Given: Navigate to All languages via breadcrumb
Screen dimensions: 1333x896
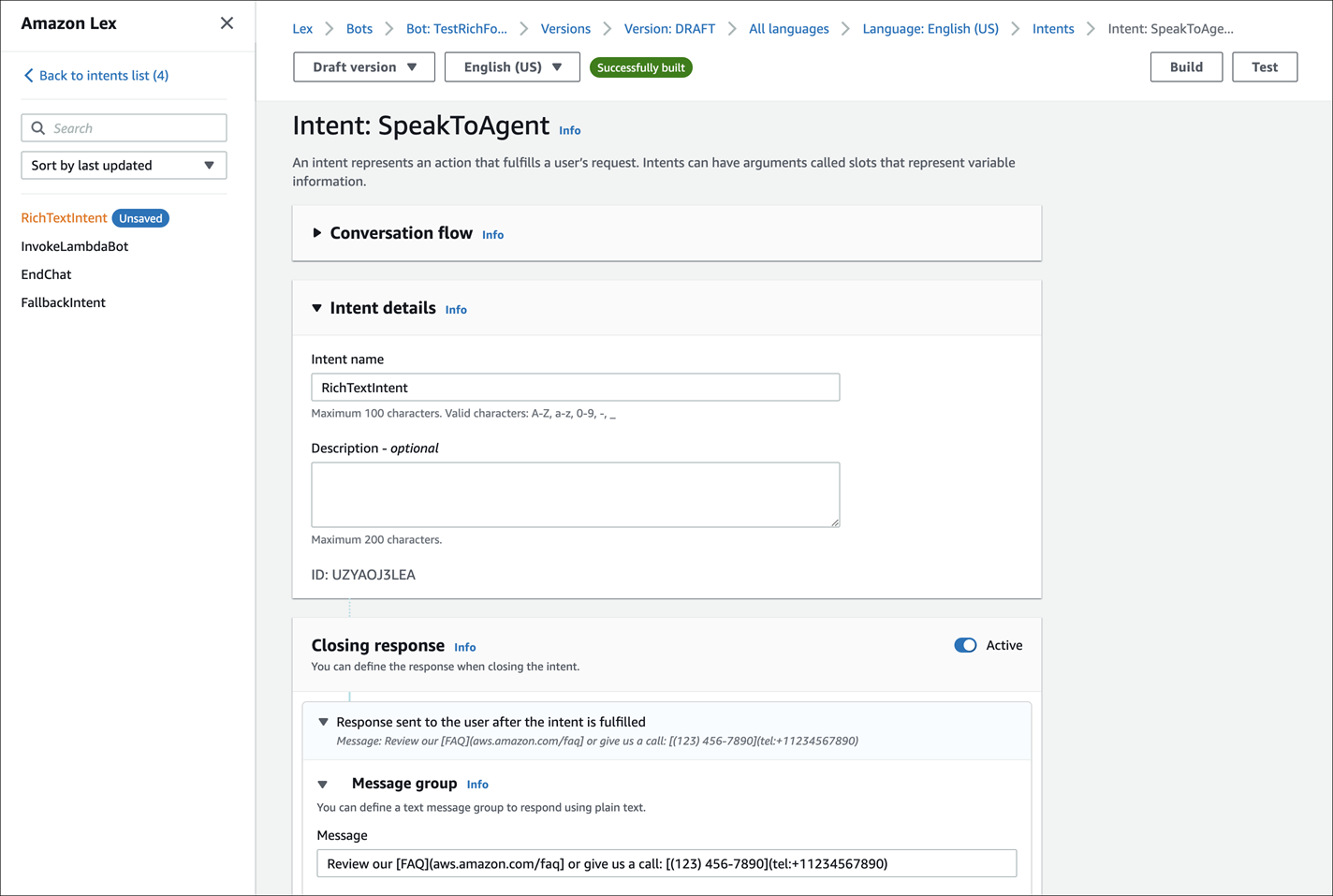Looking at the screenshot, I should (788, 28).
